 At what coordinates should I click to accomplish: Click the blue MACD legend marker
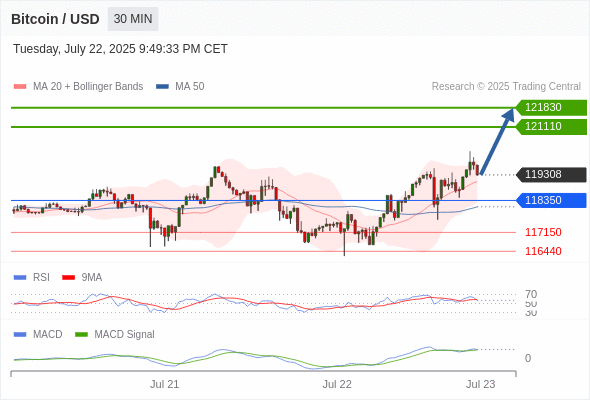(20, 335)
